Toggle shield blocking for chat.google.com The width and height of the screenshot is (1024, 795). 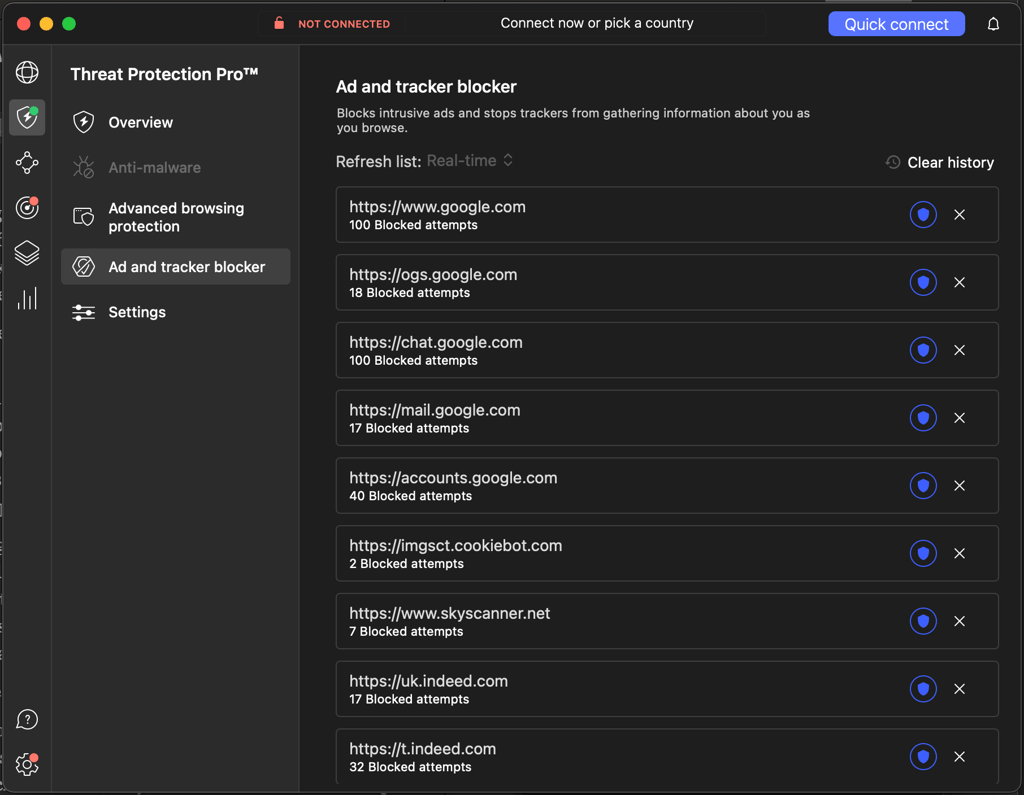point(923,350)
